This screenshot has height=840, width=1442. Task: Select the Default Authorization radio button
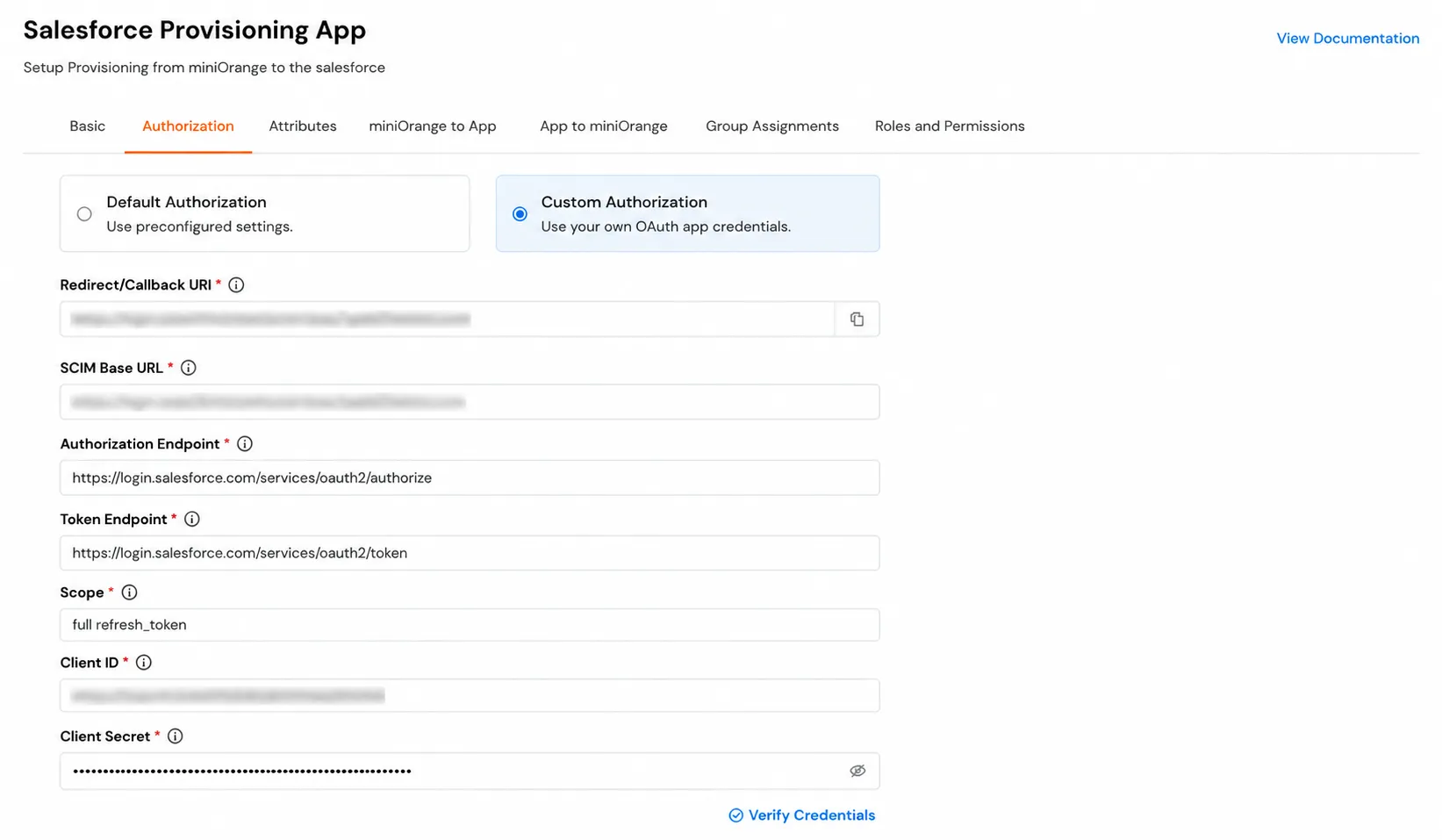(84, 214)
